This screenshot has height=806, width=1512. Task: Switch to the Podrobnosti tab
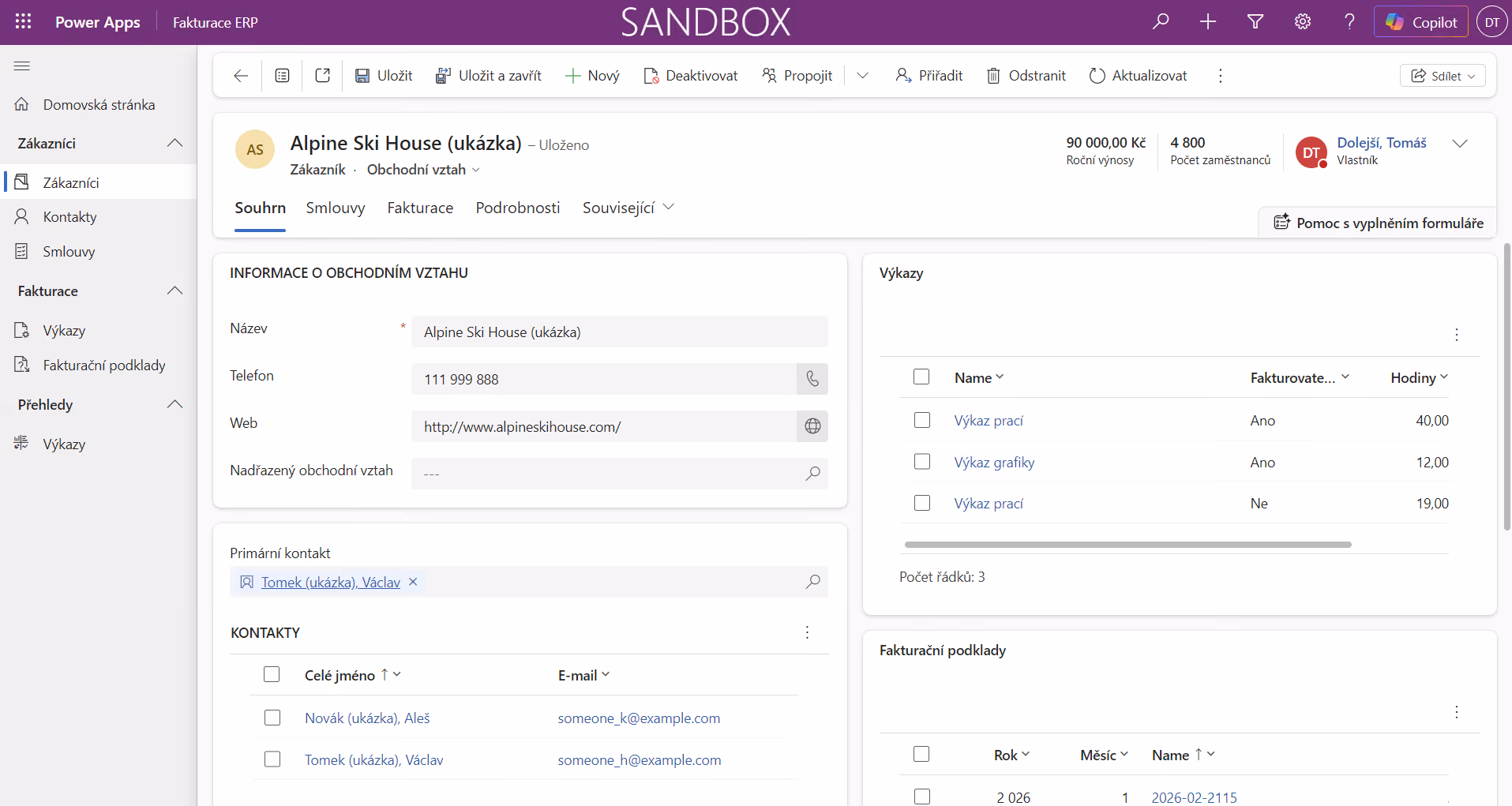518,208
